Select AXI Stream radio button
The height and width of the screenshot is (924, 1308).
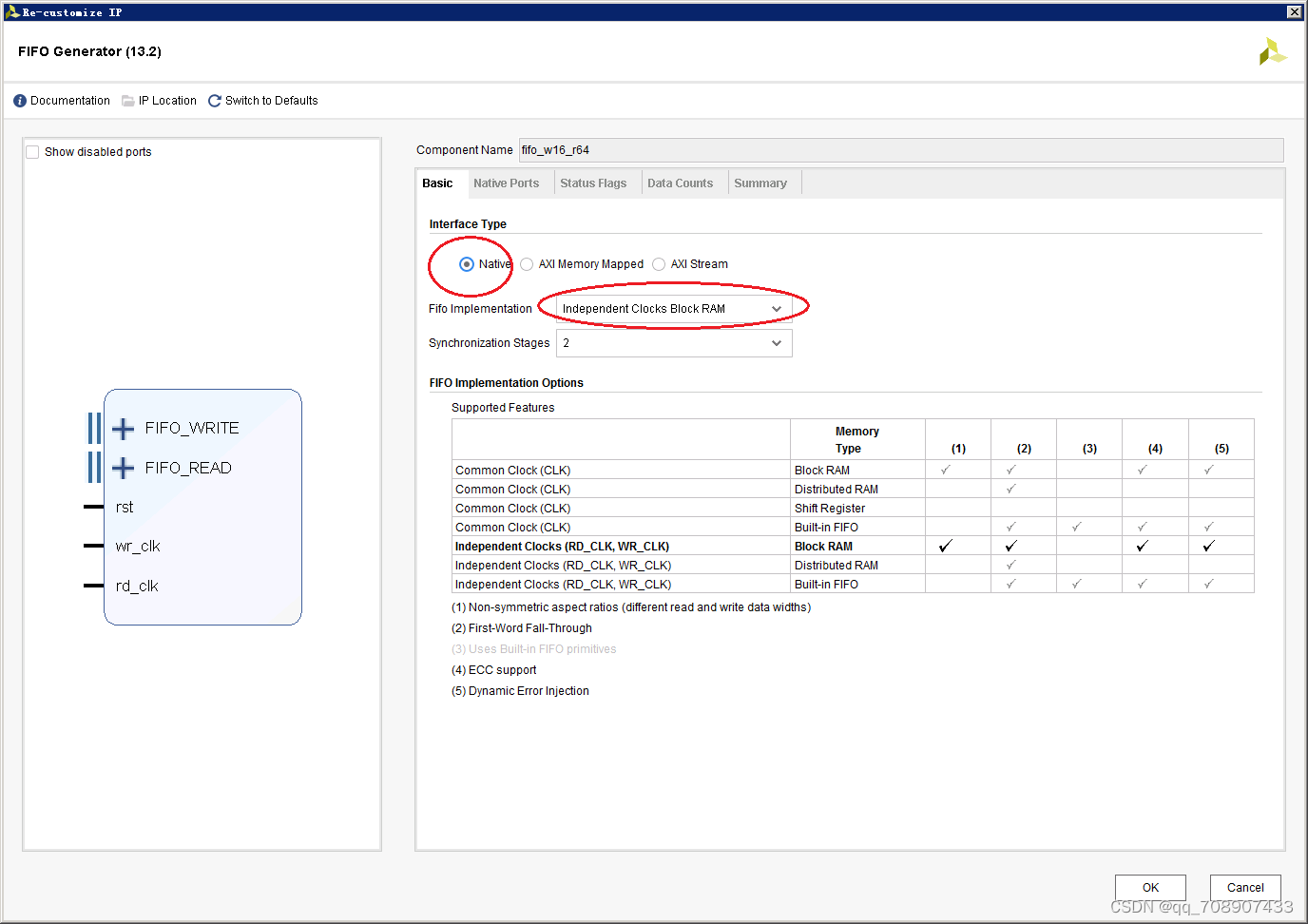pyautogui.click(x=659, y=264)
